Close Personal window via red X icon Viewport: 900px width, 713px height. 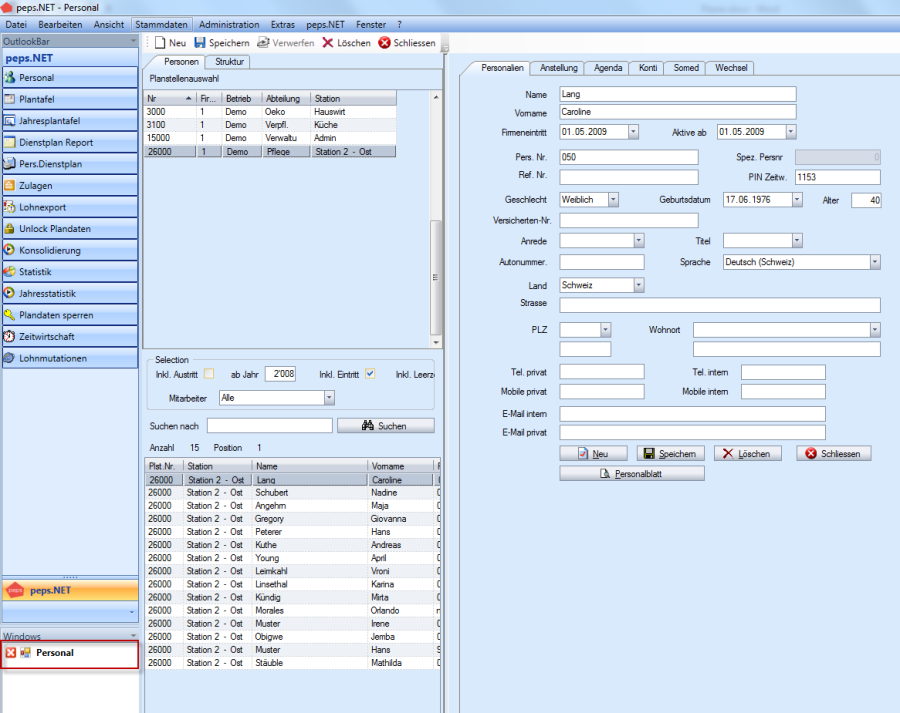11,653
